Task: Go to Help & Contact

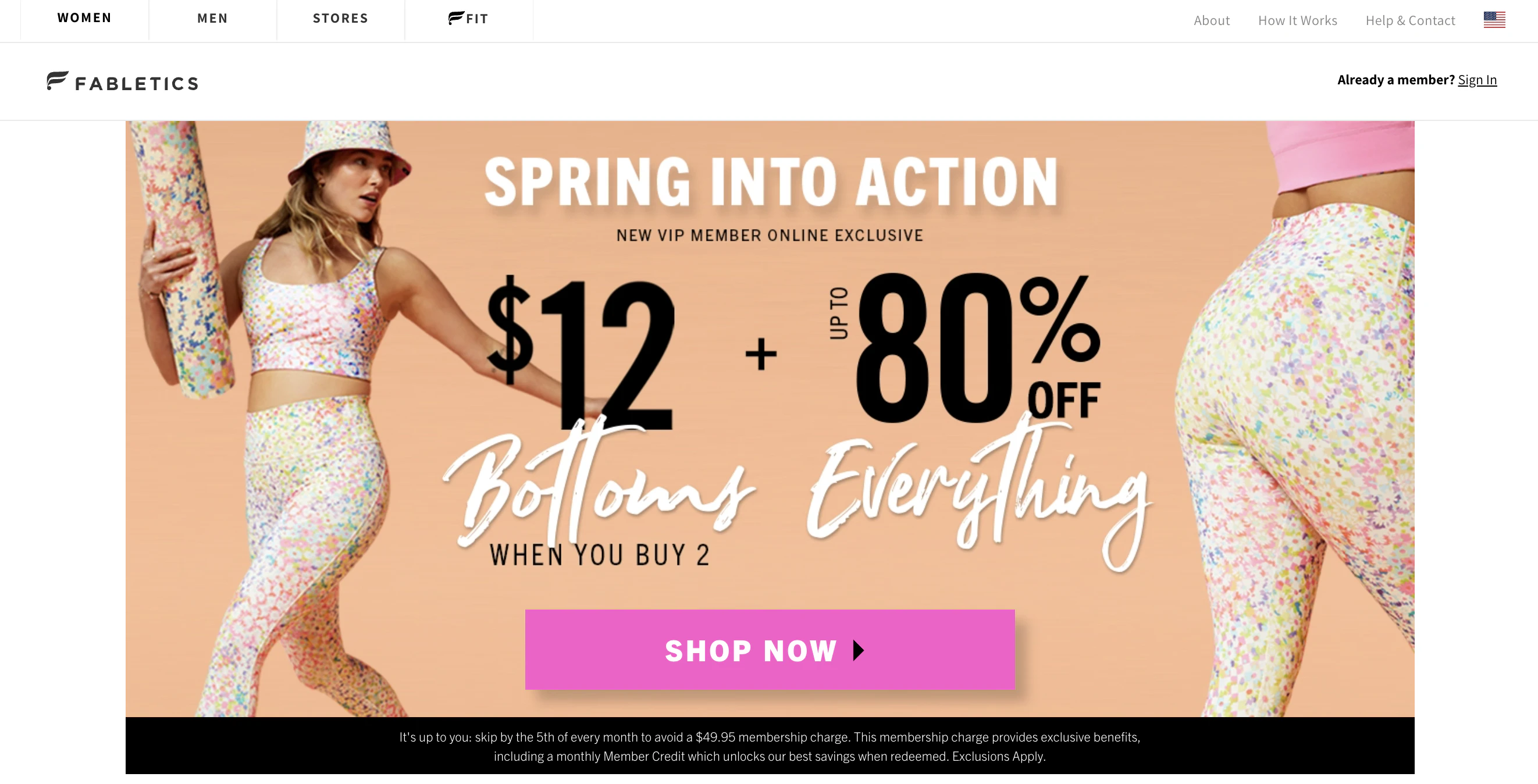Action: pos(1410,20)
